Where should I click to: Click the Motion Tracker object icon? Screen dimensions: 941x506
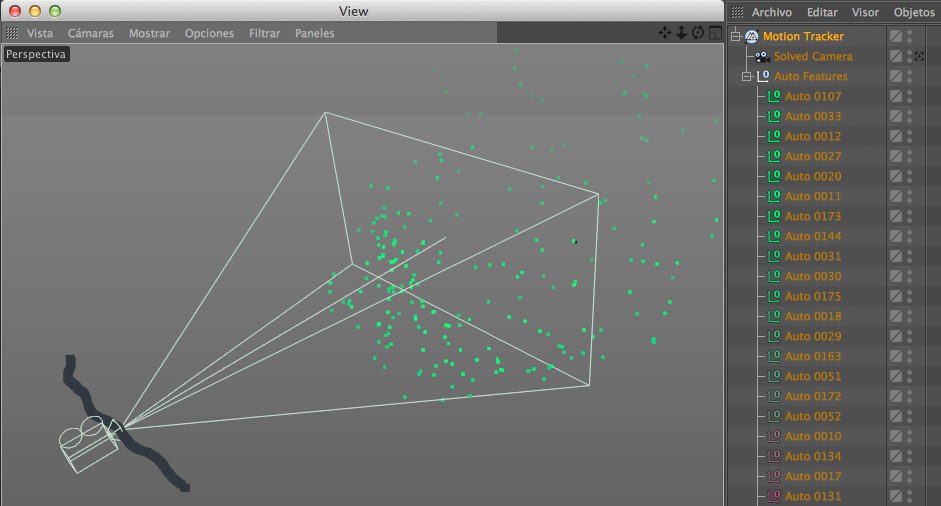point(751,37)
